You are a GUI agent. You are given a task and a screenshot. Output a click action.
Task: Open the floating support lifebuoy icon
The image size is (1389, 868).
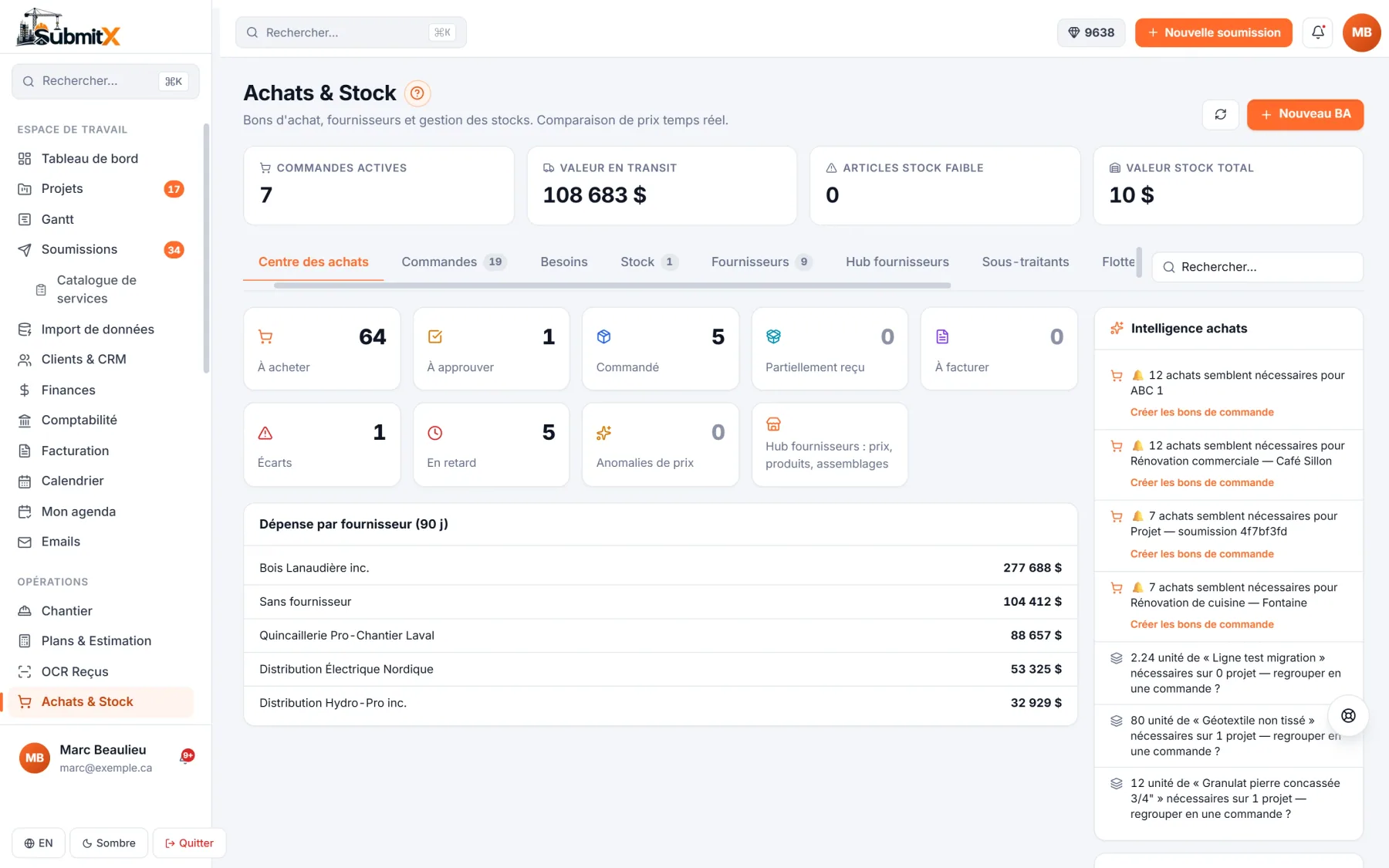tap(1347, 715)
